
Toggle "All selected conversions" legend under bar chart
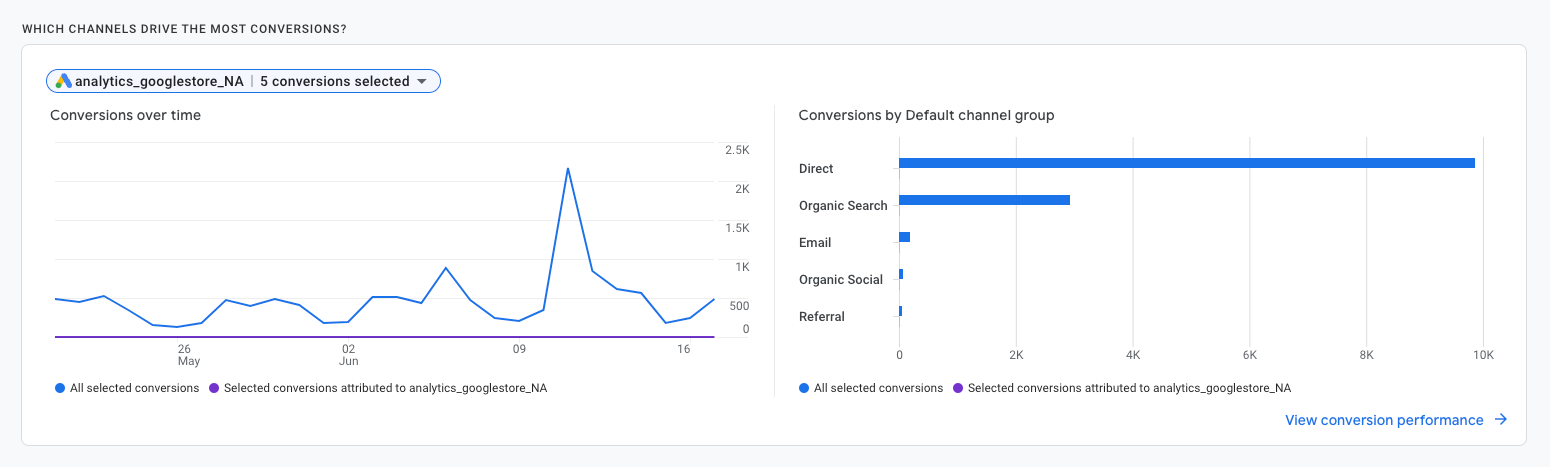[x=878, y=388]
